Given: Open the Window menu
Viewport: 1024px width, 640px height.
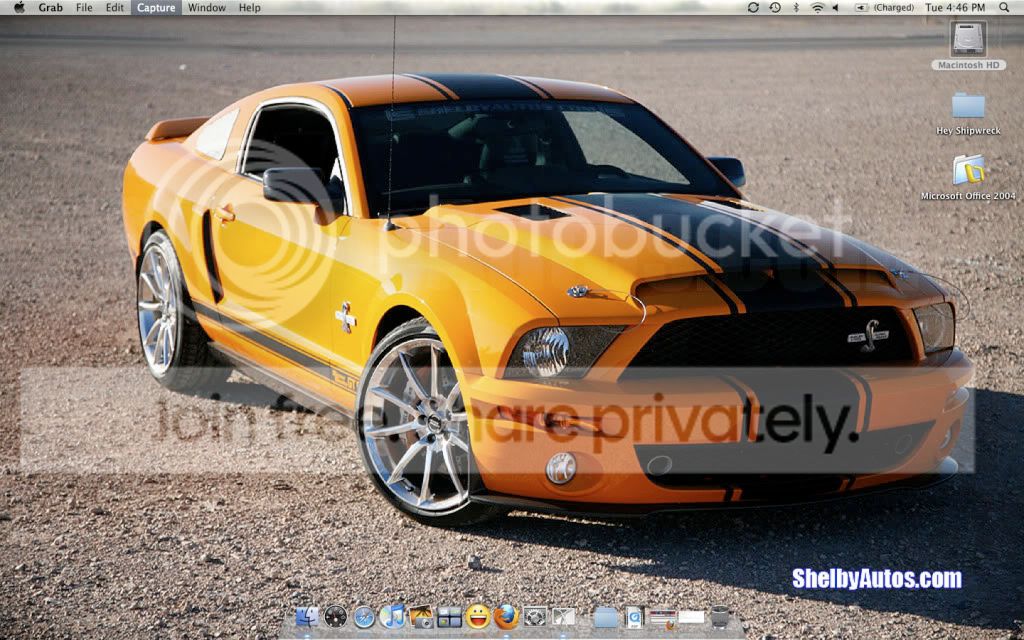Looking at the screenshot, I should [206, 8].
